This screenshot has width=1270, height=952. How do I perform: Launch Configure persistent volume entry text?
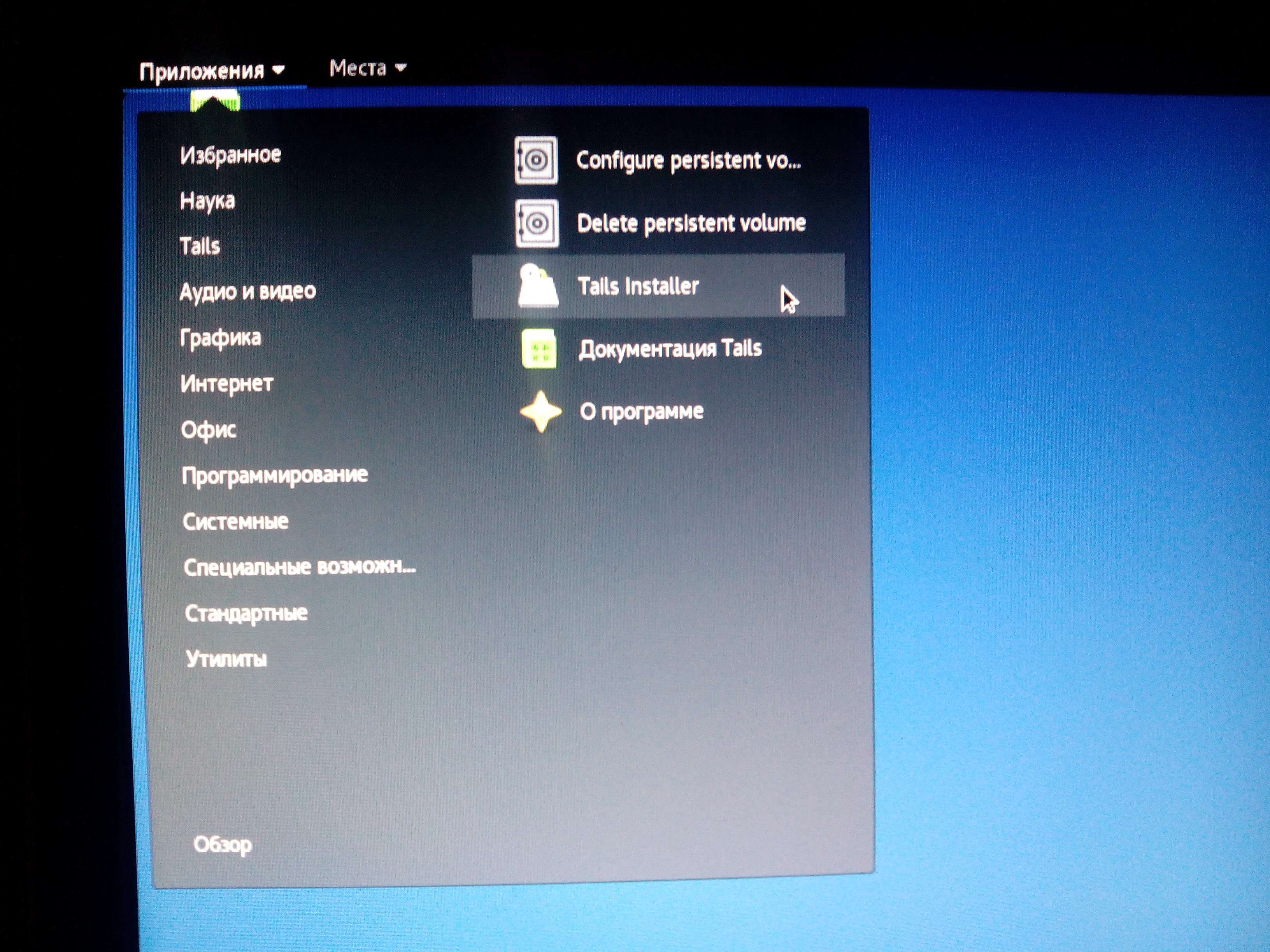pyautogui.click(x=688, y=161)
